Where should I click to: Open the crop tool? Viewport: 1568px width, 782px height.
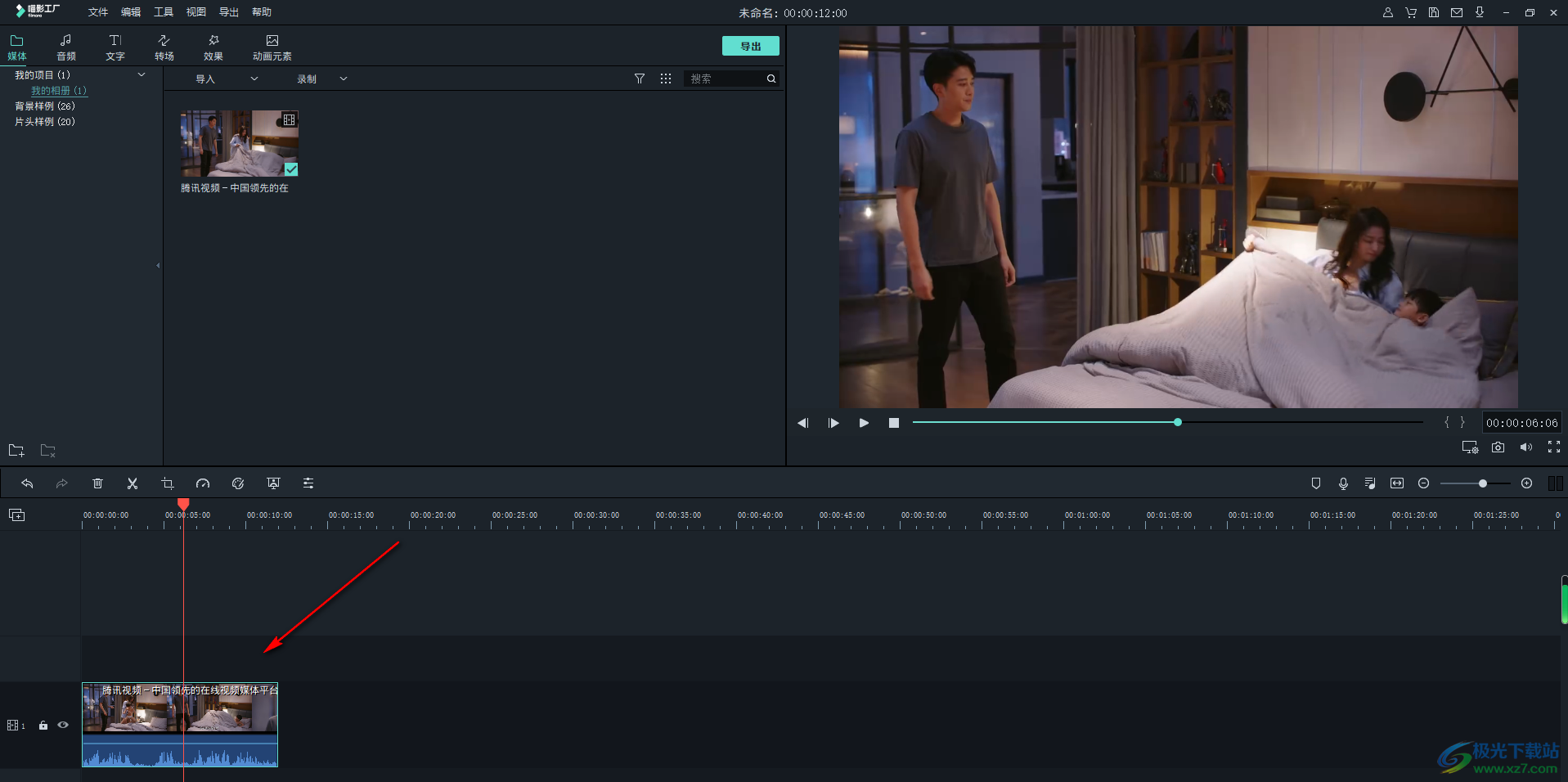point(168,483)
